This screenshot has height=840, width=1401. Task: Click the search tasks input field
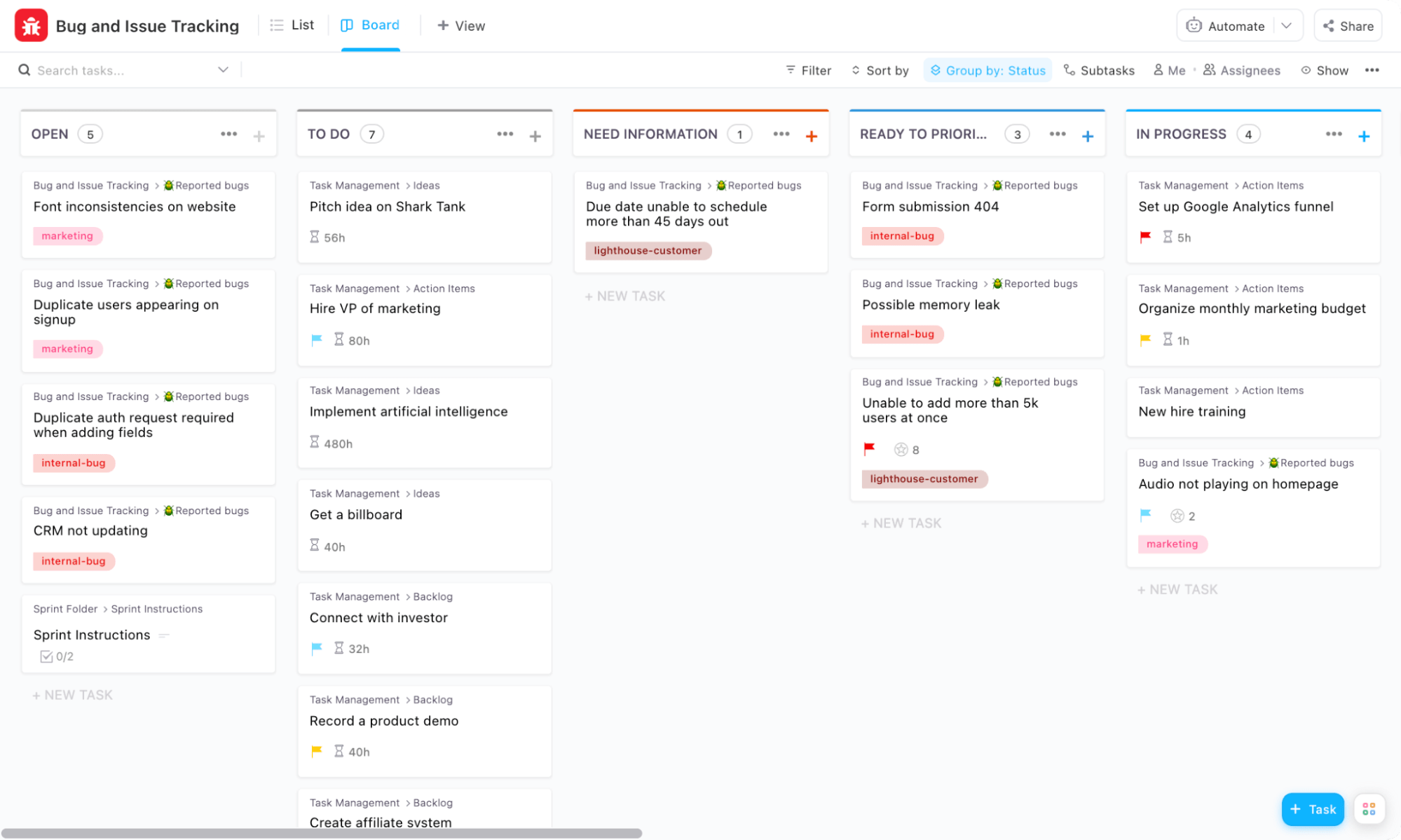[x=119, y=70]
